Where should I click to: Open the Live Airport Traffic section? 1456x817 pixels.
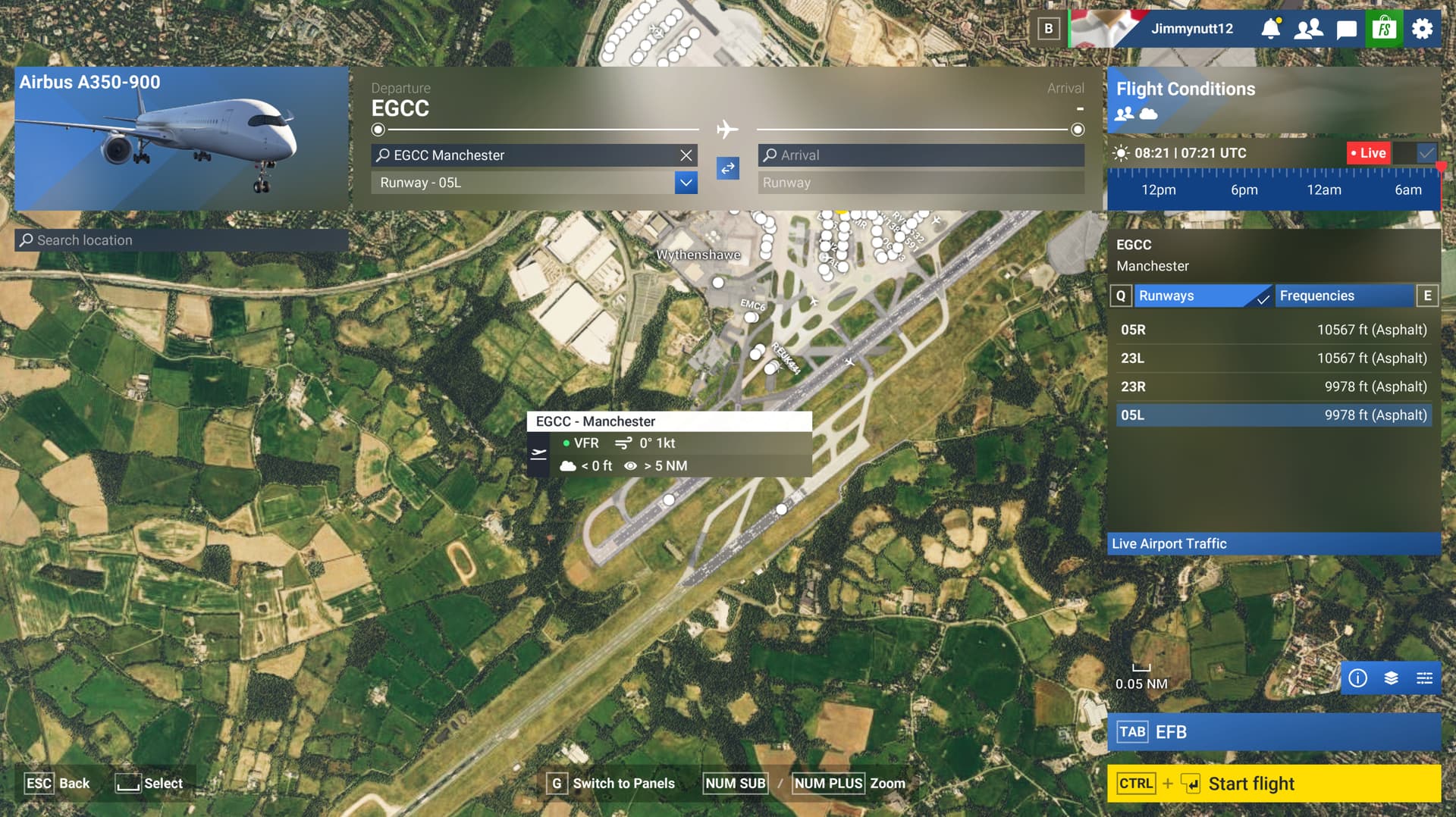(x=1273, y=543)
